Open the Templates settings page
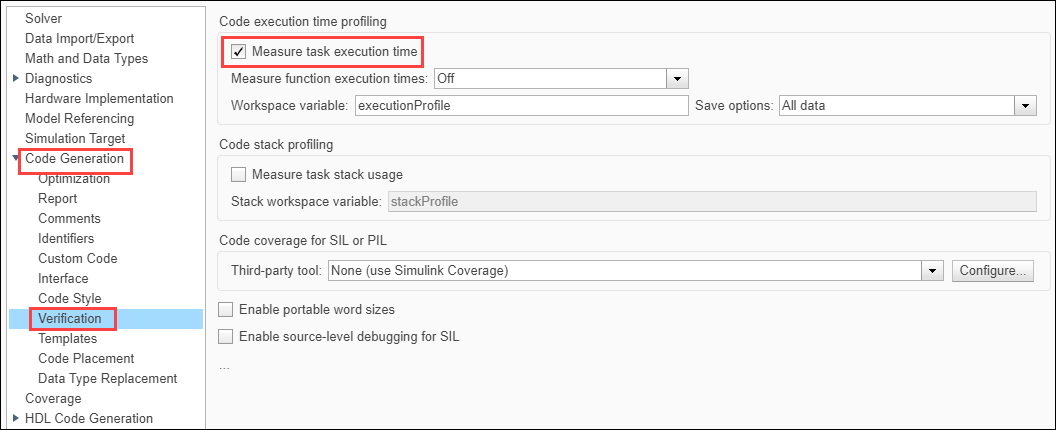1056x430 pixels. 68,338
